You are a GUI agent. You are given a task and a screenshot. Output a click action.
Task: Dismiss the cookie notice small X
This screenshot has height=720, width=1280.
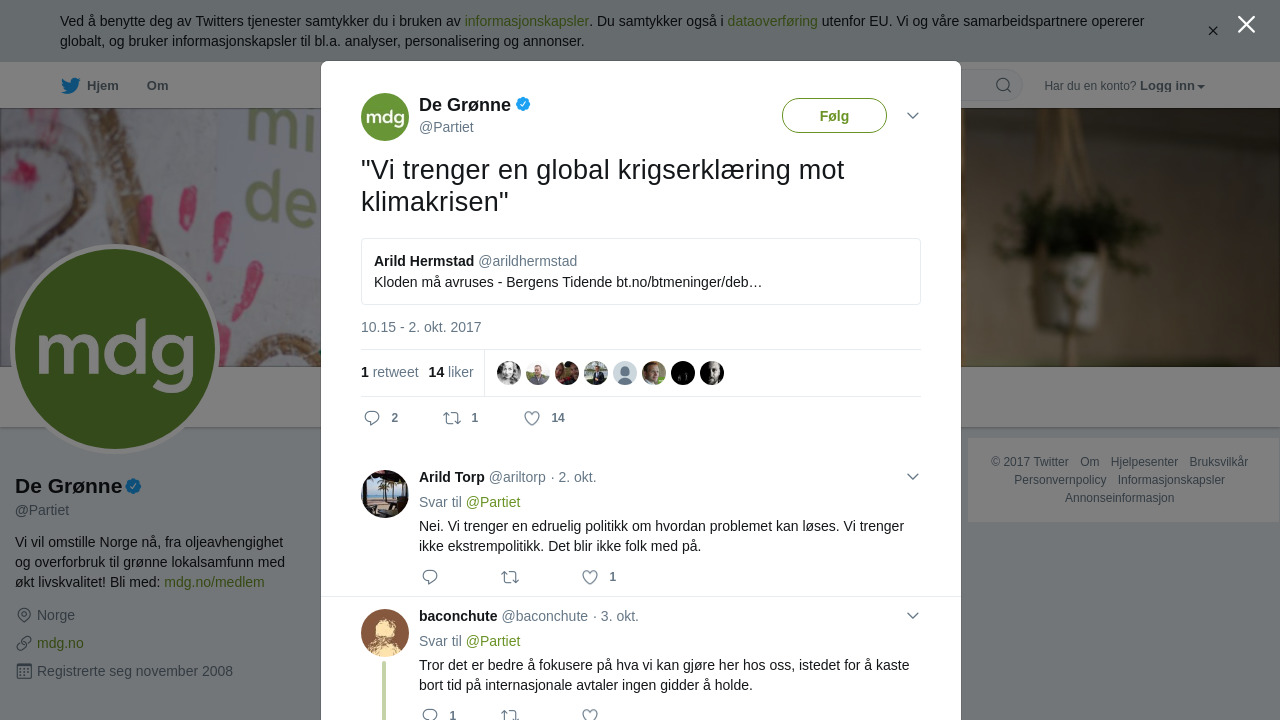(1213, 31)
